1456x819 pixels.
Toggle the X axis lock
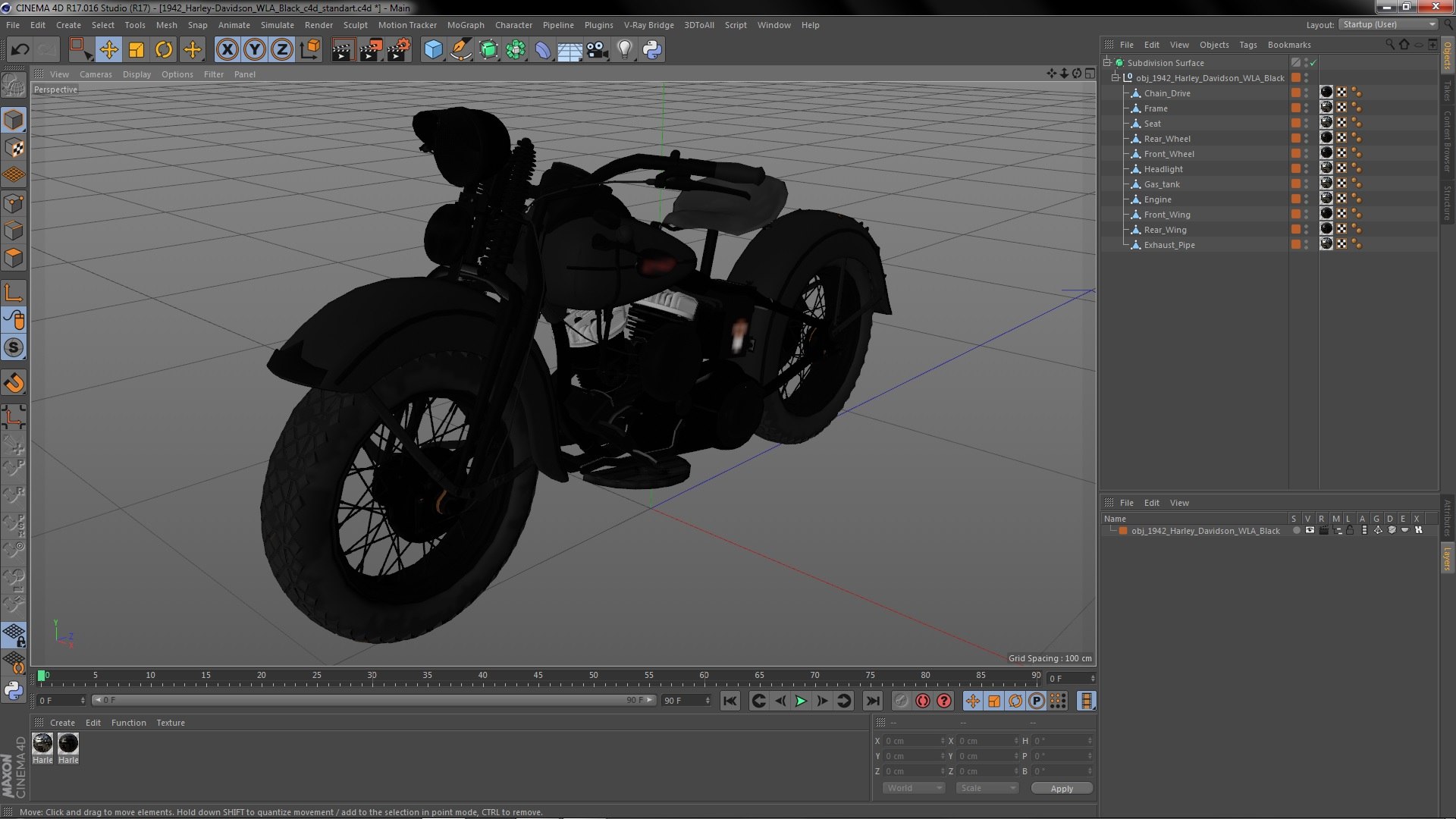click(227, 50)
